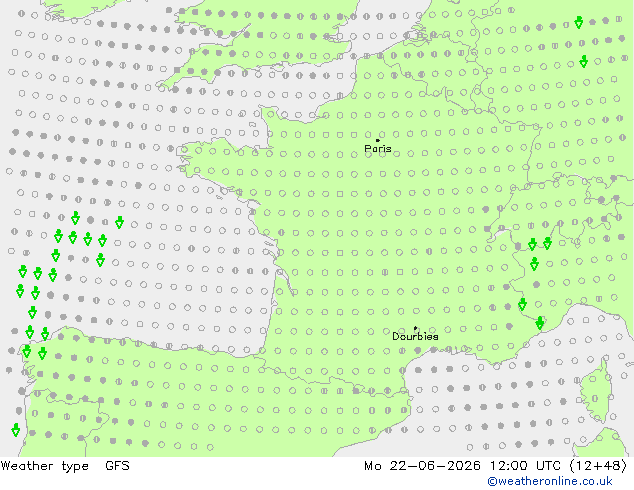This screenshot has height=490, width=634.
Task: Click the 'Weather type GFS' caption
Action: click(65, 466)
